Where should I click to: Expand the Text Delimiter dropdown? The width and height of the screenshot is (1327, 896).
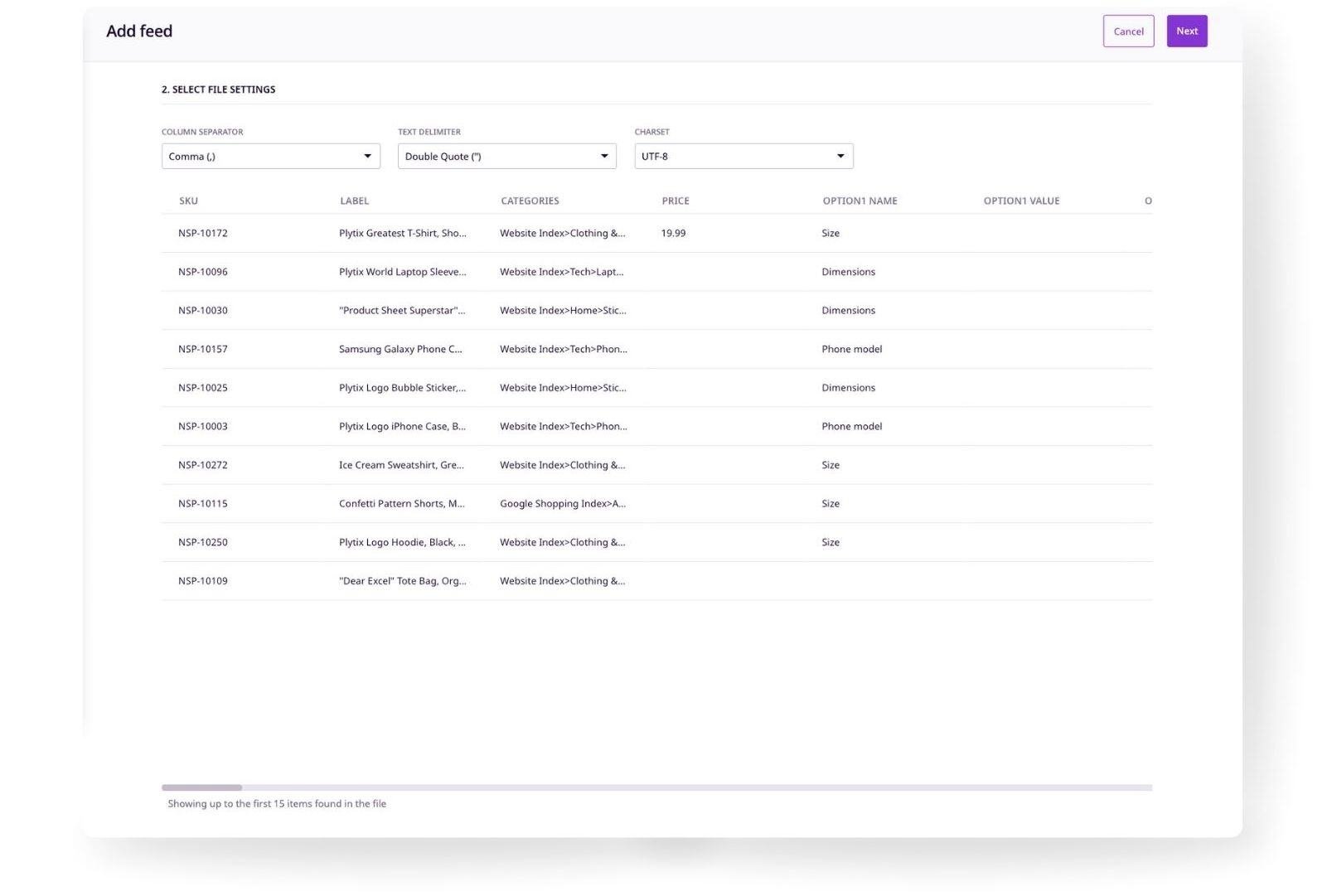click(x=506, y=156)
